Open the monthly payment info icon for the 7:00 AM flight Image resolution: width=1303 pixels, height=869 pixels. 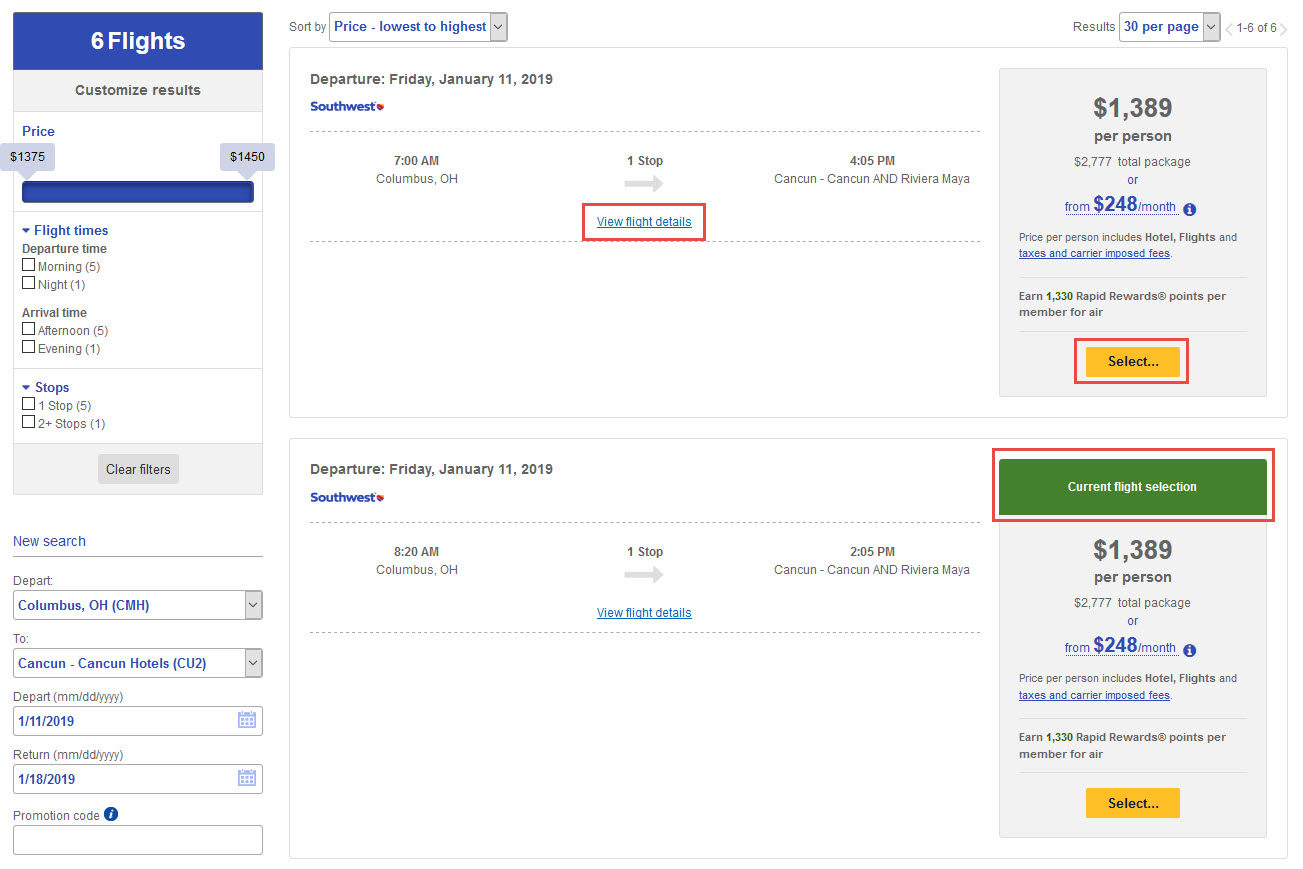click(1189, 209)
